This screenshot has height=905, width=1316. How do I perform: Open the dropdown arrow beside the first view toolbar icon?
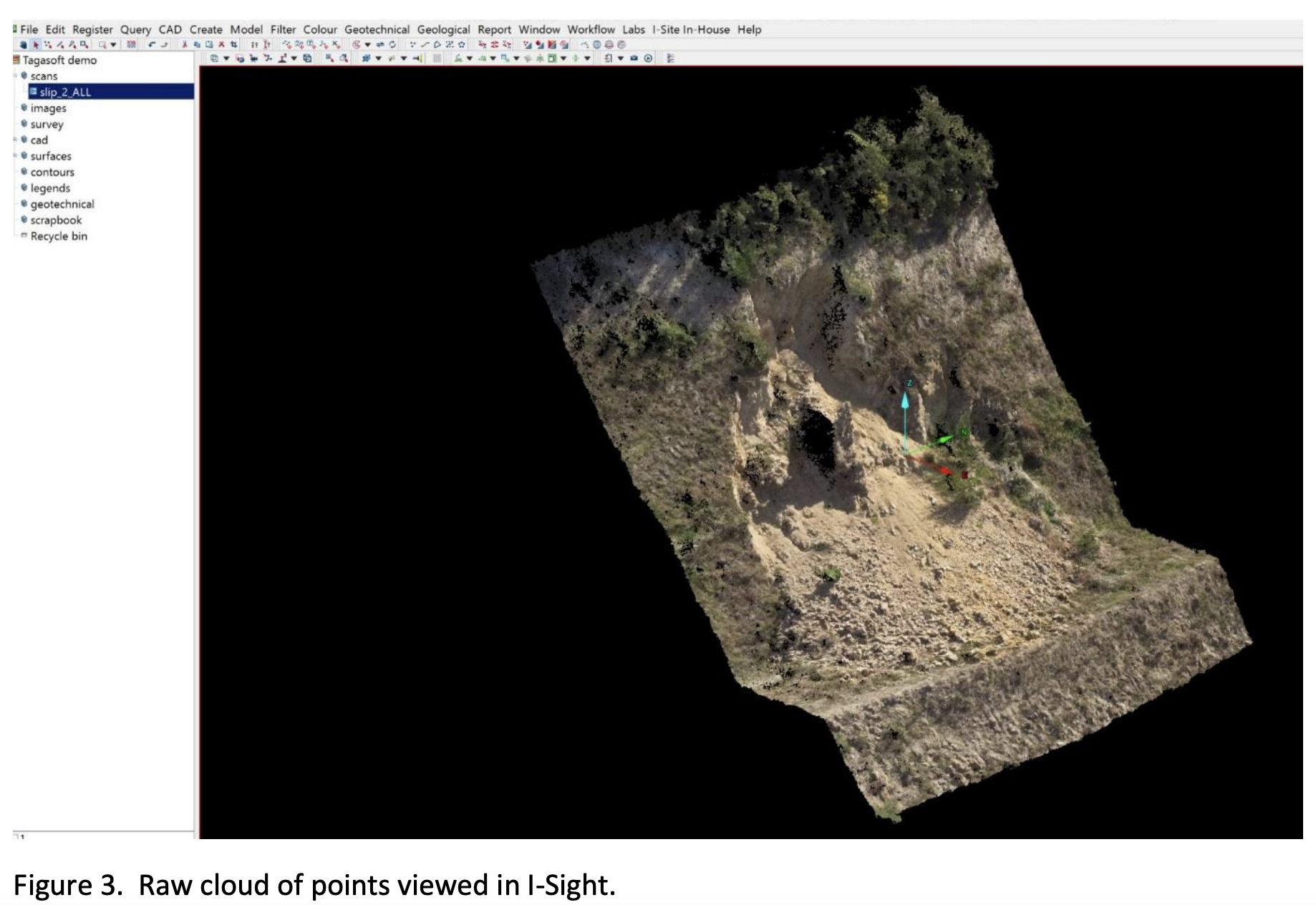click(x=226, y=59)
